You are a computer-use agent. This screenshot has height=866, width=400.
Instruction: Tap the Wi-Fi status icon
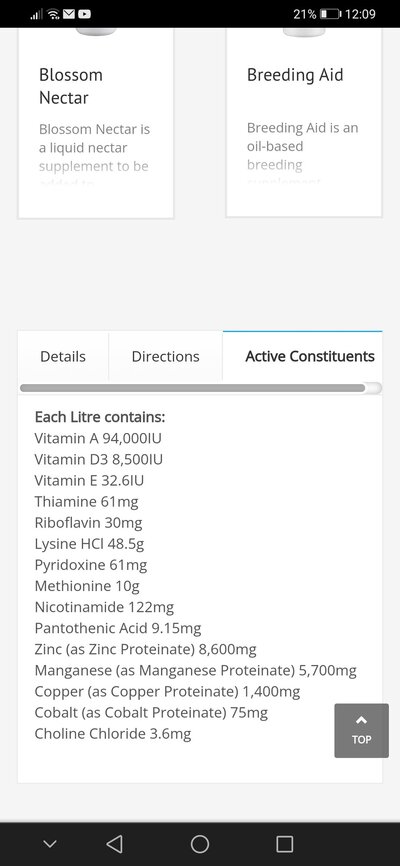[54, 14]
